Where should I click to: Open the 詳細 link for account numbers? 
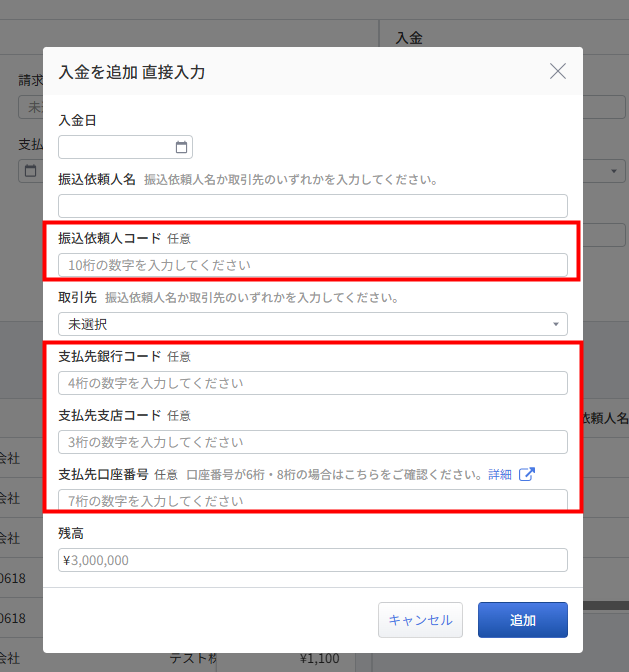click(500, 474)
